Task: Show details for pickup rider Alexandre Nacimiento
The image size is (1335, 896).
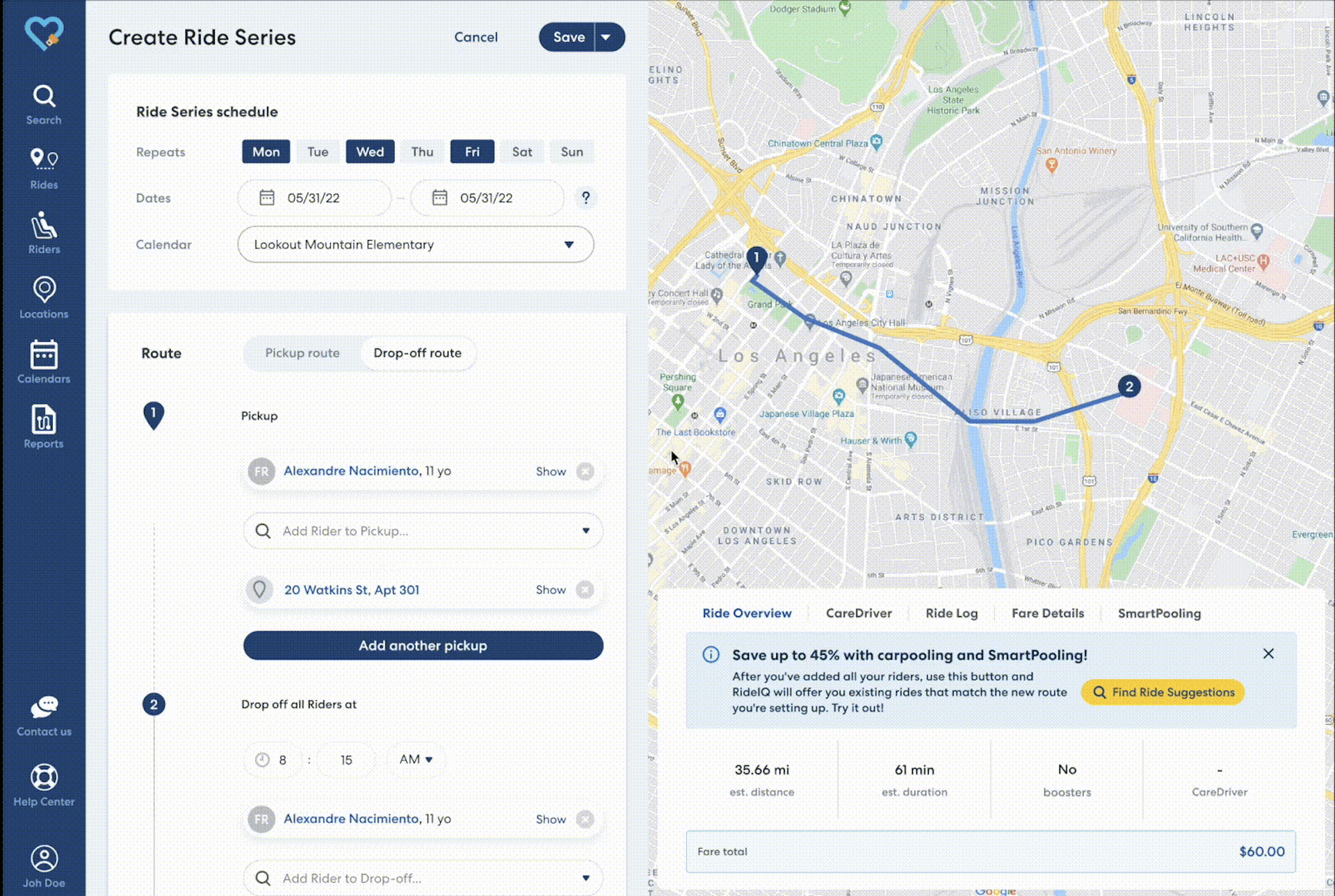Action: click(x=551, y=471)
